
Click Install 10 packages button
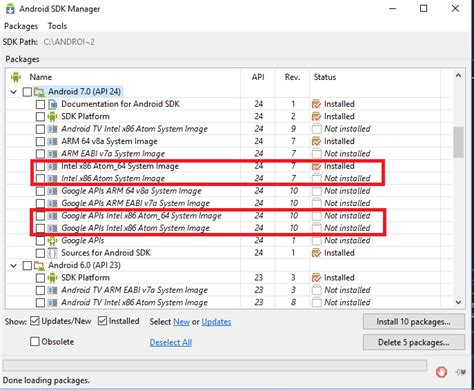tap(413, 322)
